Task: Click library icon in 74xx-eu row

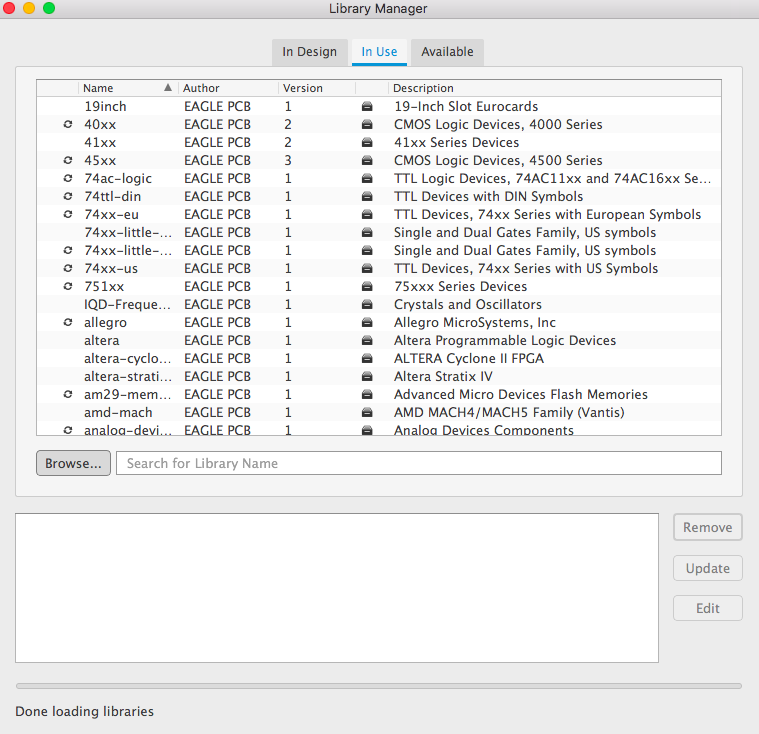Action: point(367,214)
